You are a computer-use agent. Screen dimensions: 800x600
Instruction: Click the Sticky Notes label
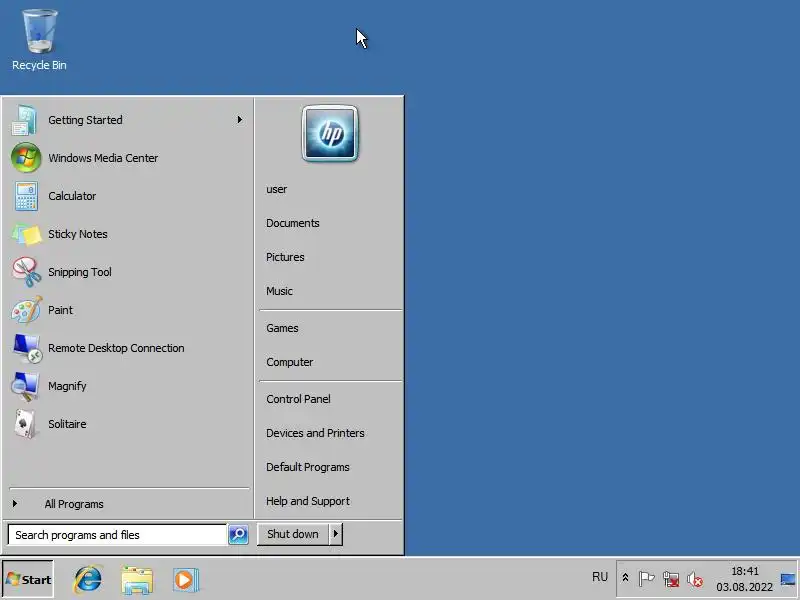78,234
